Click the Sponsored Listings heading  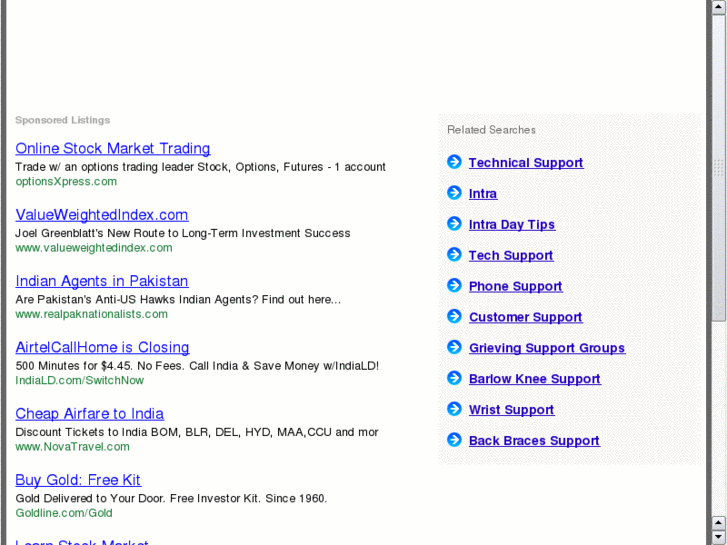(x=63, y=120)
